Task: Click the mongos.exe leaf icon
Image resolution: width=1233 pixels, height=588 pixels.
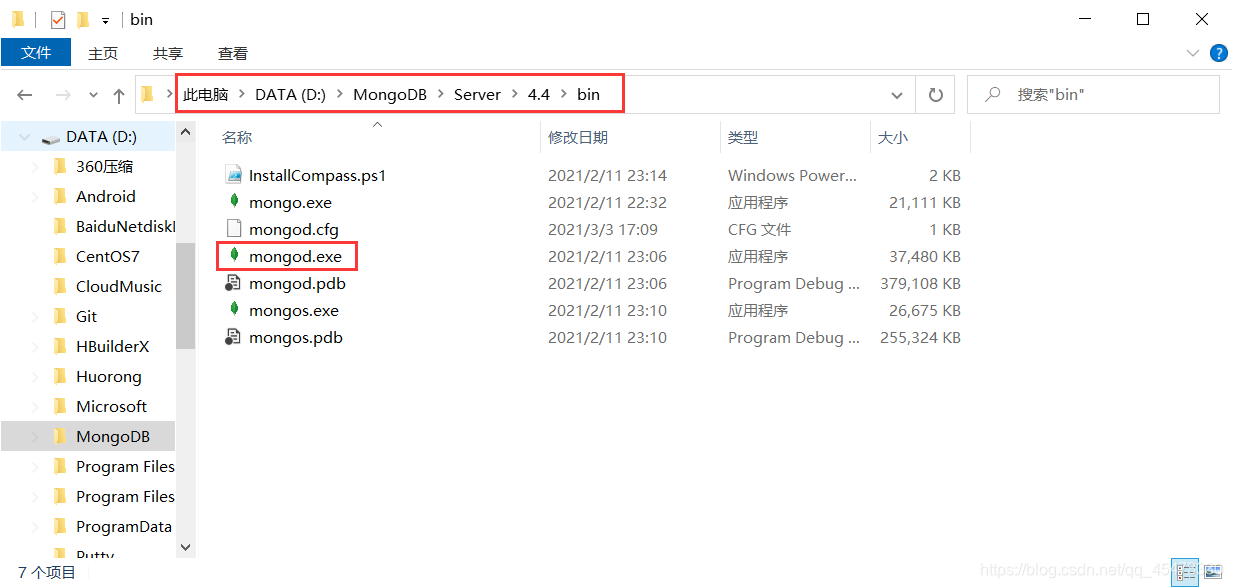Action: tap(234, 309)
